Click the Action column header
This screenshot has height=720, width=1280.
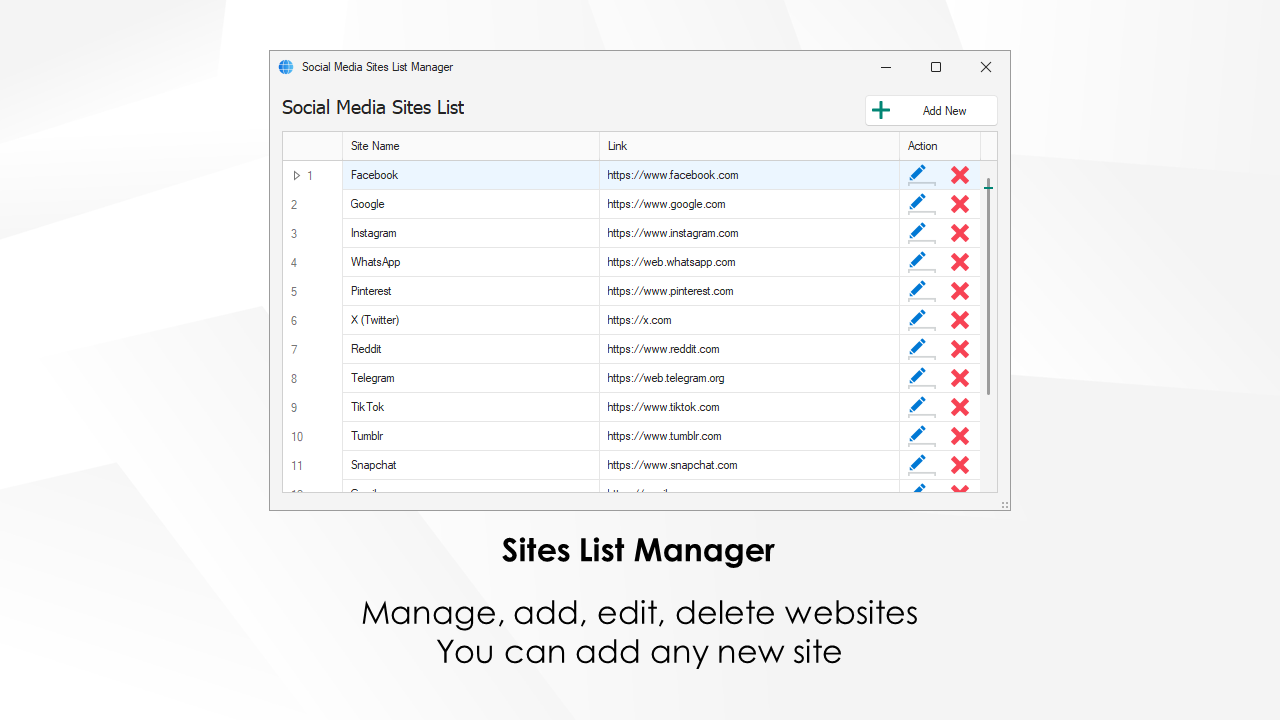coord(940,146)
